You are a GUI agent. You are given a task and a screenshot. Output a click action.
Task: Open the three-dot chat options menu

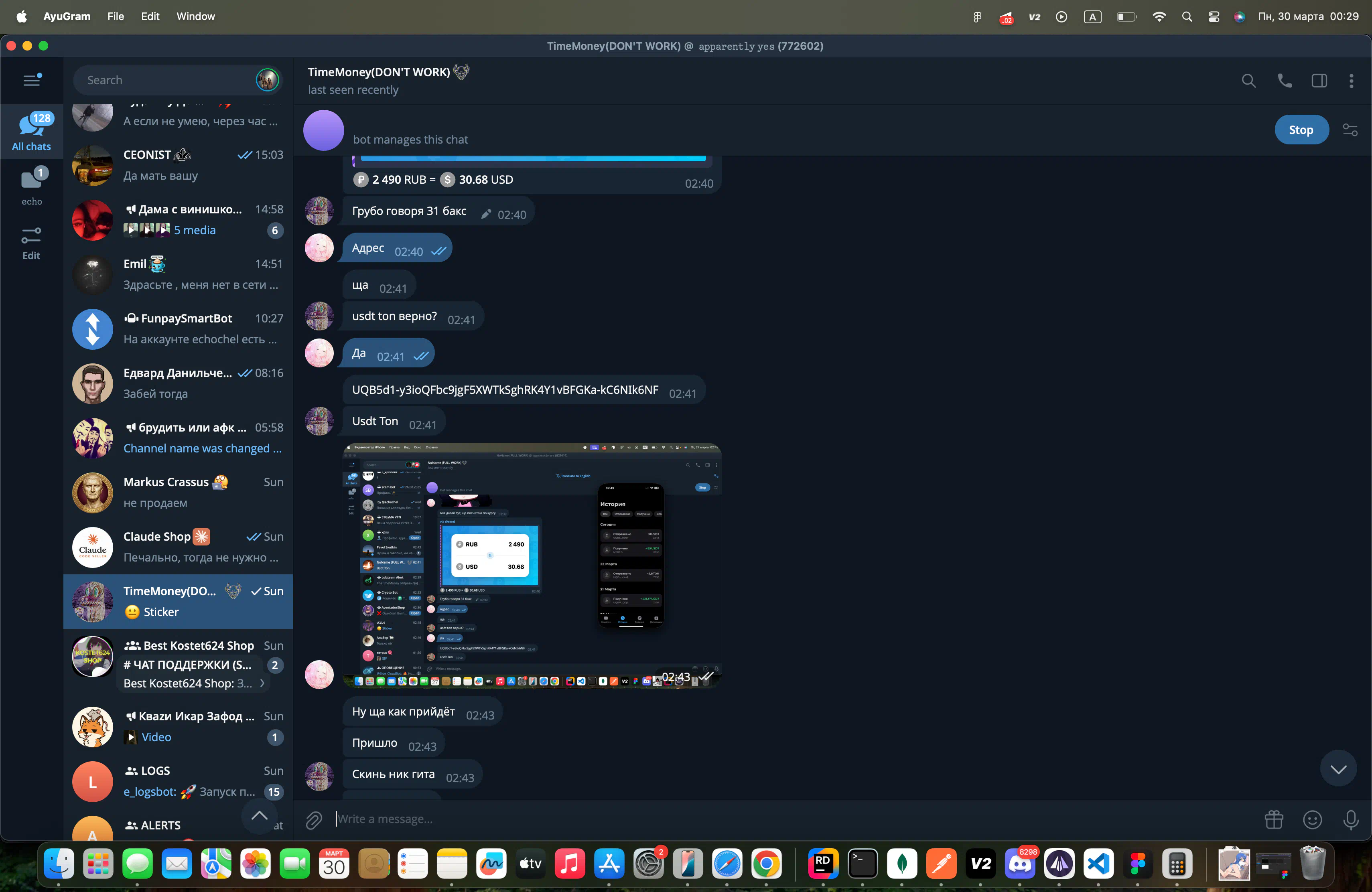coord(1351,81)
